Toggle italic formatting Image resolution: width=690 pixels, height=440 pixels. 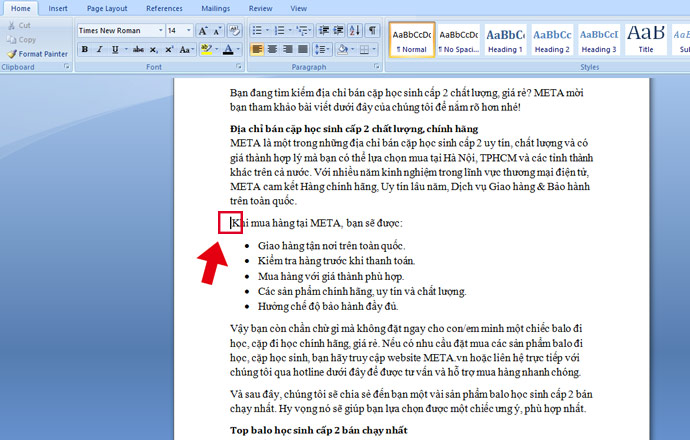pyautogui.click(x=101, y=49)
